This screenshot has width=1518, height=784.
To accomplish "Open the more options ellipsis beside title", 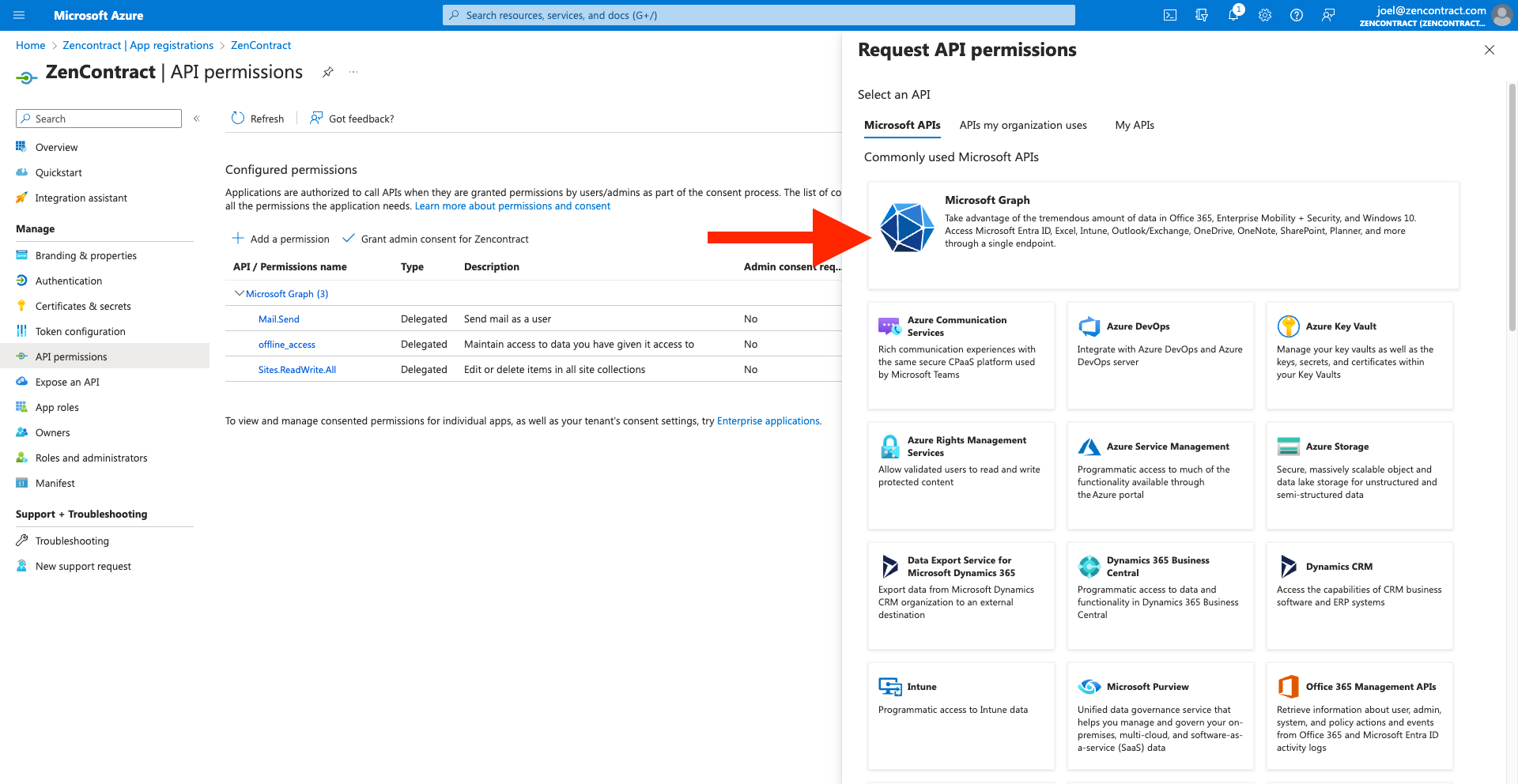I will 353,72.
